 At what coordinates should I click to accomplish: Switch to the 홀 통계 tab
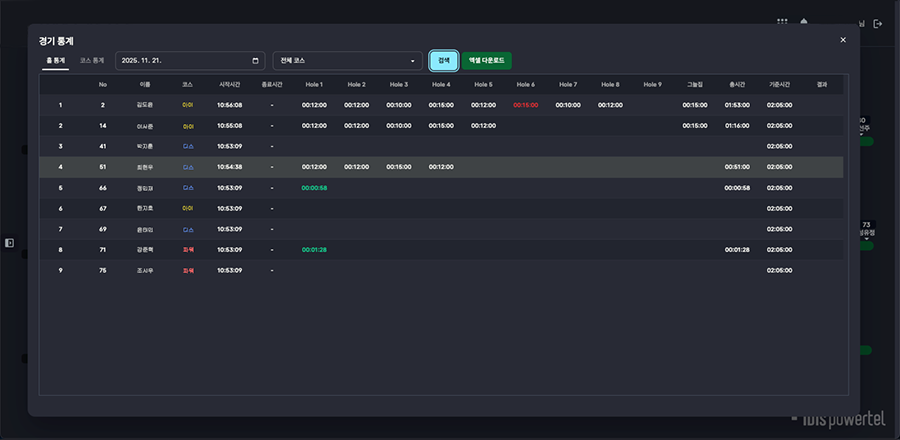[x=56, y=61]
